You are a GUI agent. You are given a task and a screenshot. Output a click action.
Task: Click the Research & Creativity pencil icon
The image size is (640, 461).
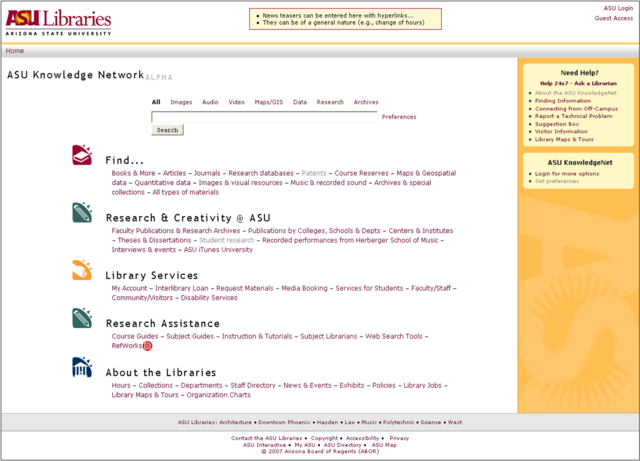coord(82,212)
